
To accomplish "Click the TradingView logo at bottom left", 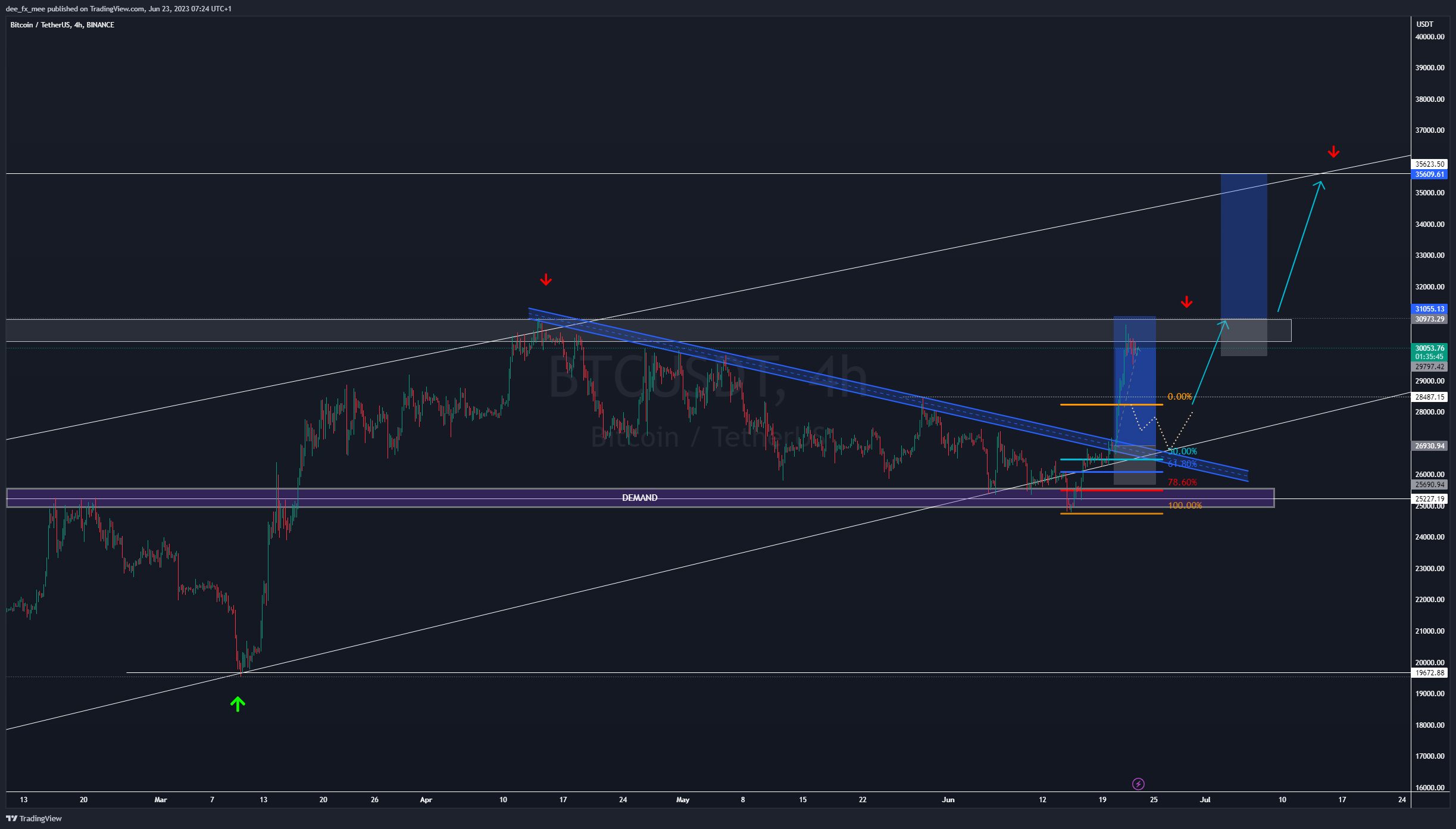I will (34, 818).
